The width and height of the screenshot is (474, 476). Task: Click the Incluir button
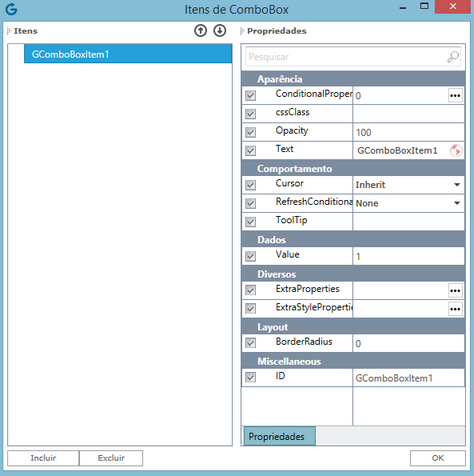click(x=43, y=458)
